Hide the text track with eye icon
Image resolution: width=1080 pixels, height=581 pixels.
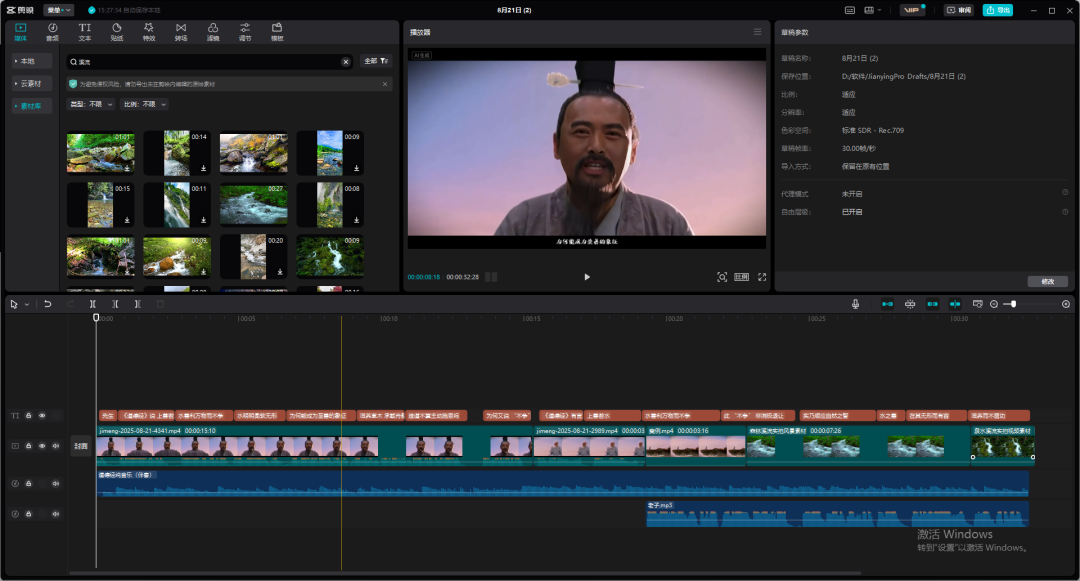click(42, 416)
